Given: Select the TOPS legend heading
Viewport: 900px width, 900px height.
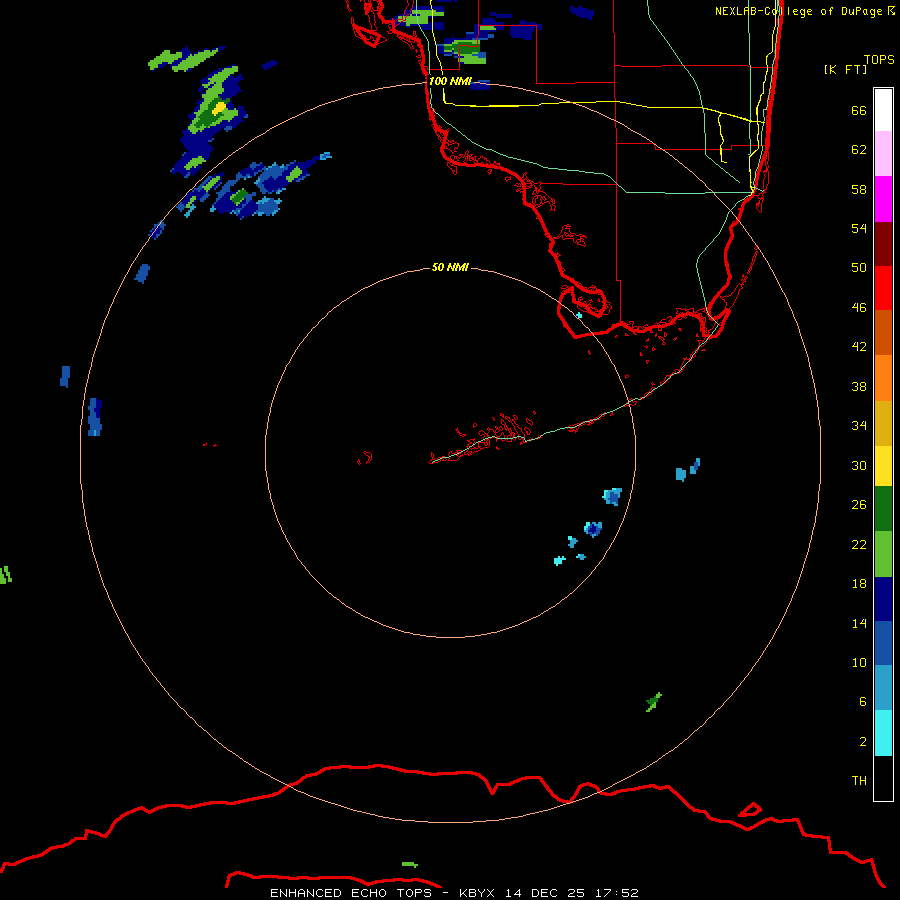Looking at the screenshot, I should [x=879, y=60].
